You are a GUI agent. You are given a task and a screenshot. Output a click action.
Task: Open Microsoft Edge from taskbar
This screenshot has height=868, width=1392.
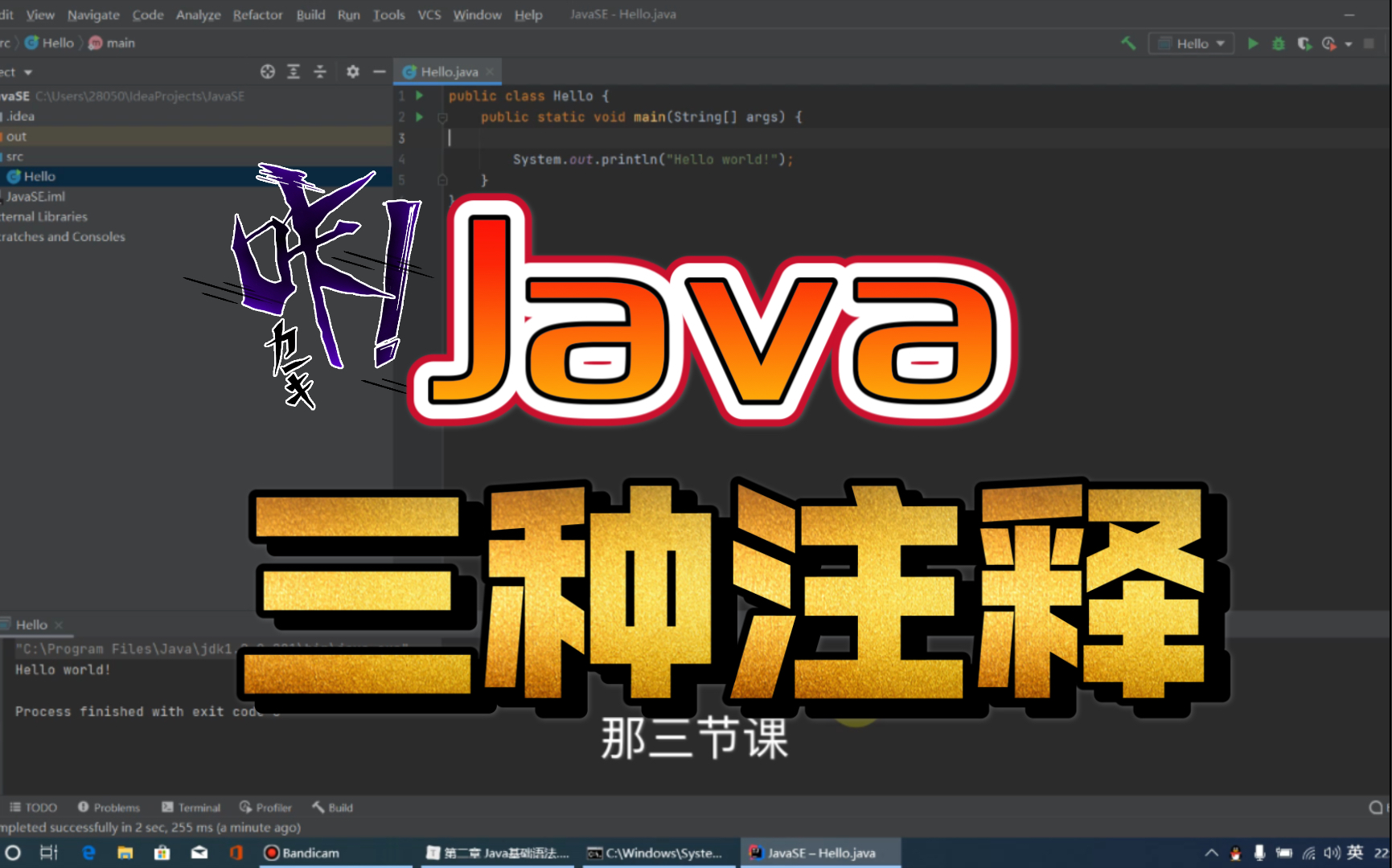point(88,853)
